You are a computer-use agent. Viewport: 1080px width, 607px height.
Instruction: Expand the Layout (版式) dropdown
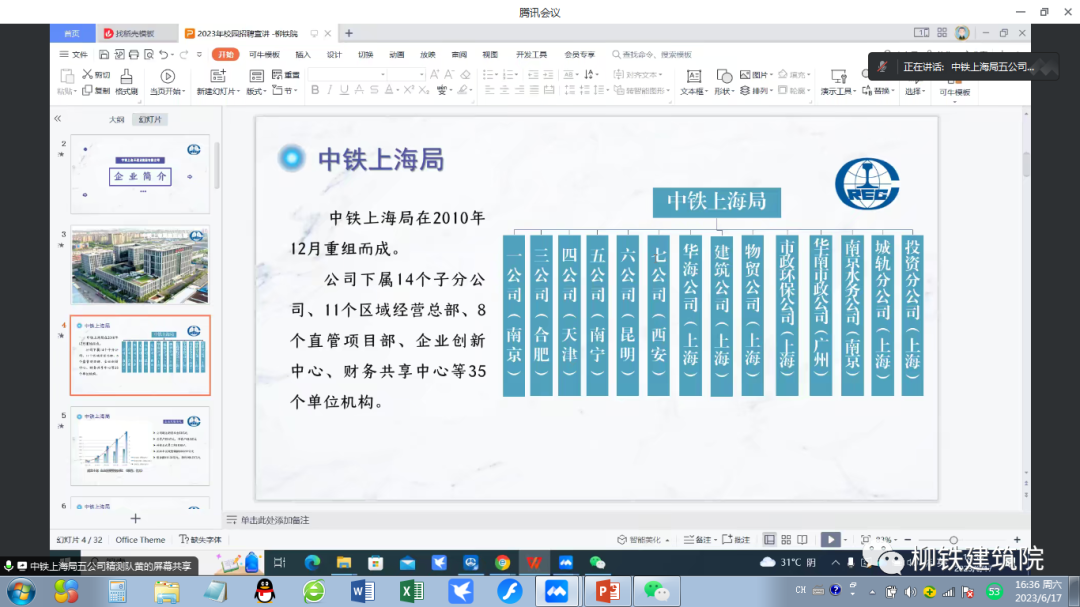(x=257, y=91)
